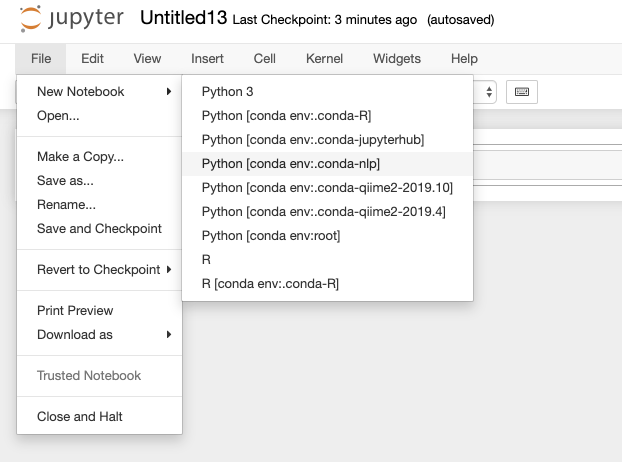Viewport: 622px width, 462px height.
Task: Open the Insert menu
Action: 207,59
